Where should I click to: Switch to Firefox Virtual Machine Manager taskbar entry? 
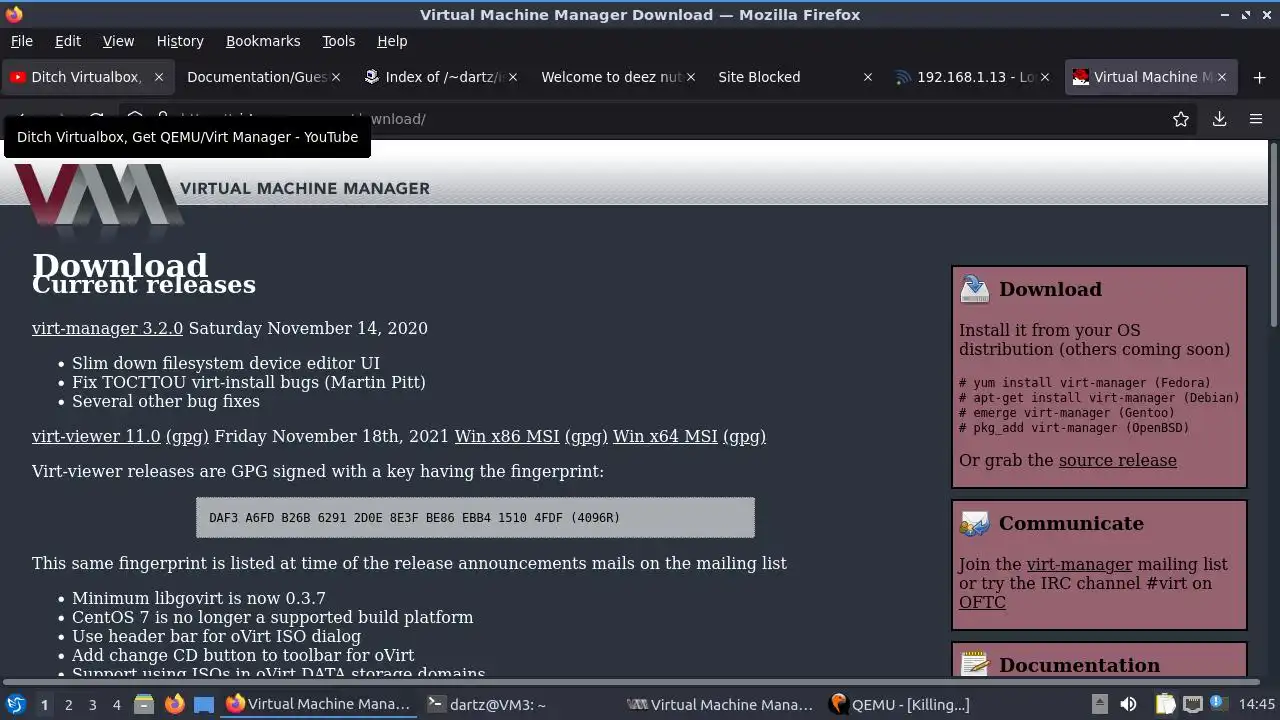319,704
